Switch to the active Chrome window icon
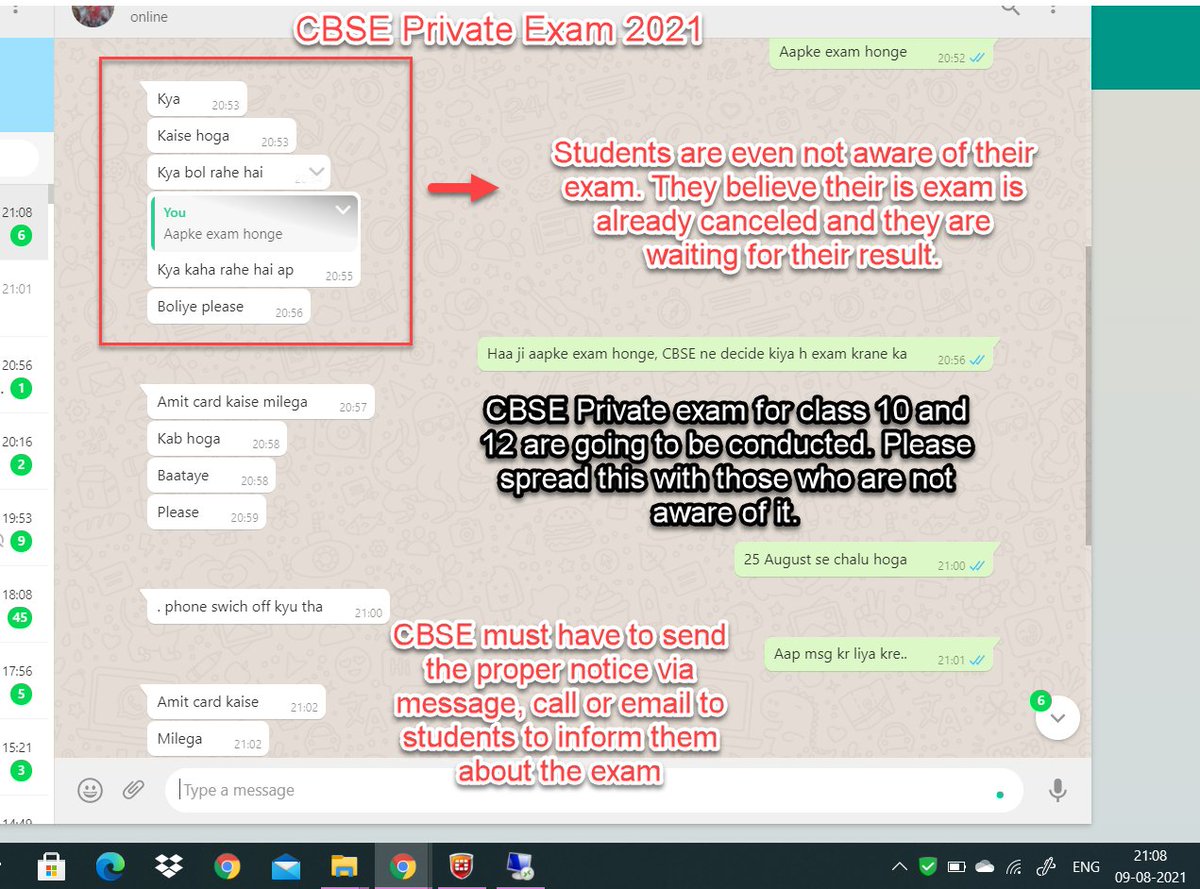Screen dimensions: 1200x889 (403, 866)
